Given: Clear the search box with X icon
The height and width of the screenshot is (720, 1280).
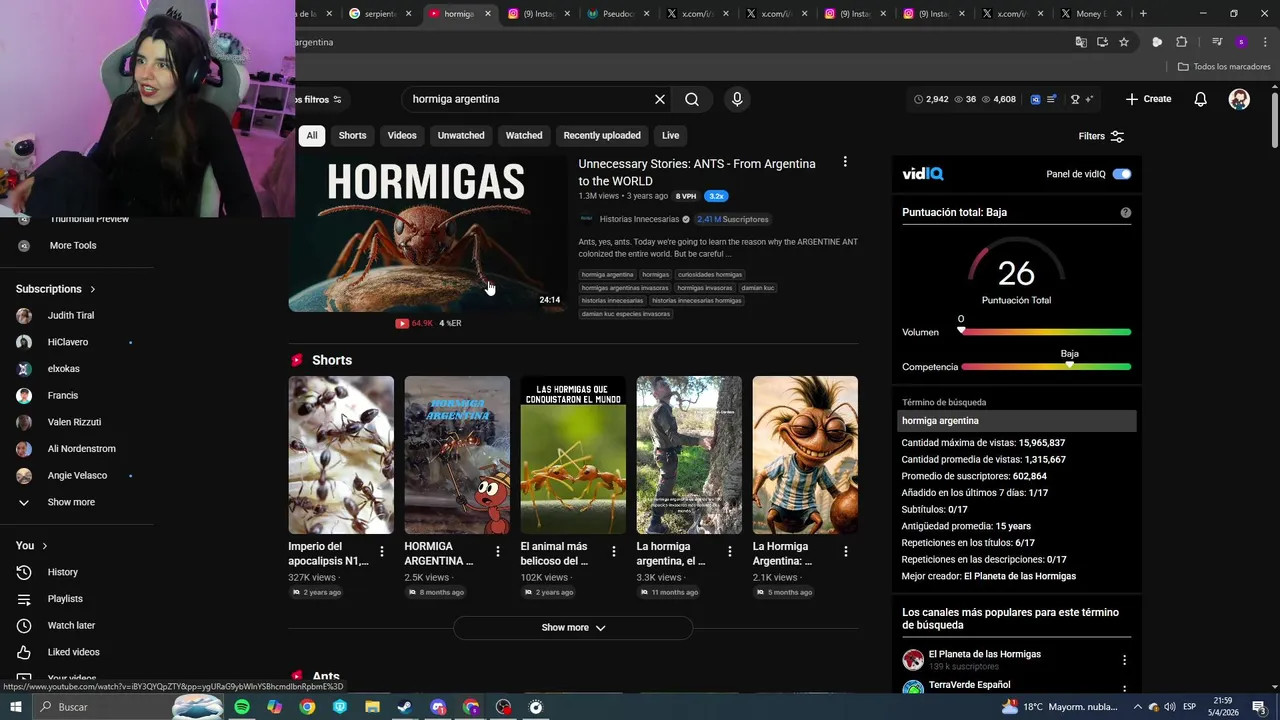Looking at the screenshot, I should (660, 99).
